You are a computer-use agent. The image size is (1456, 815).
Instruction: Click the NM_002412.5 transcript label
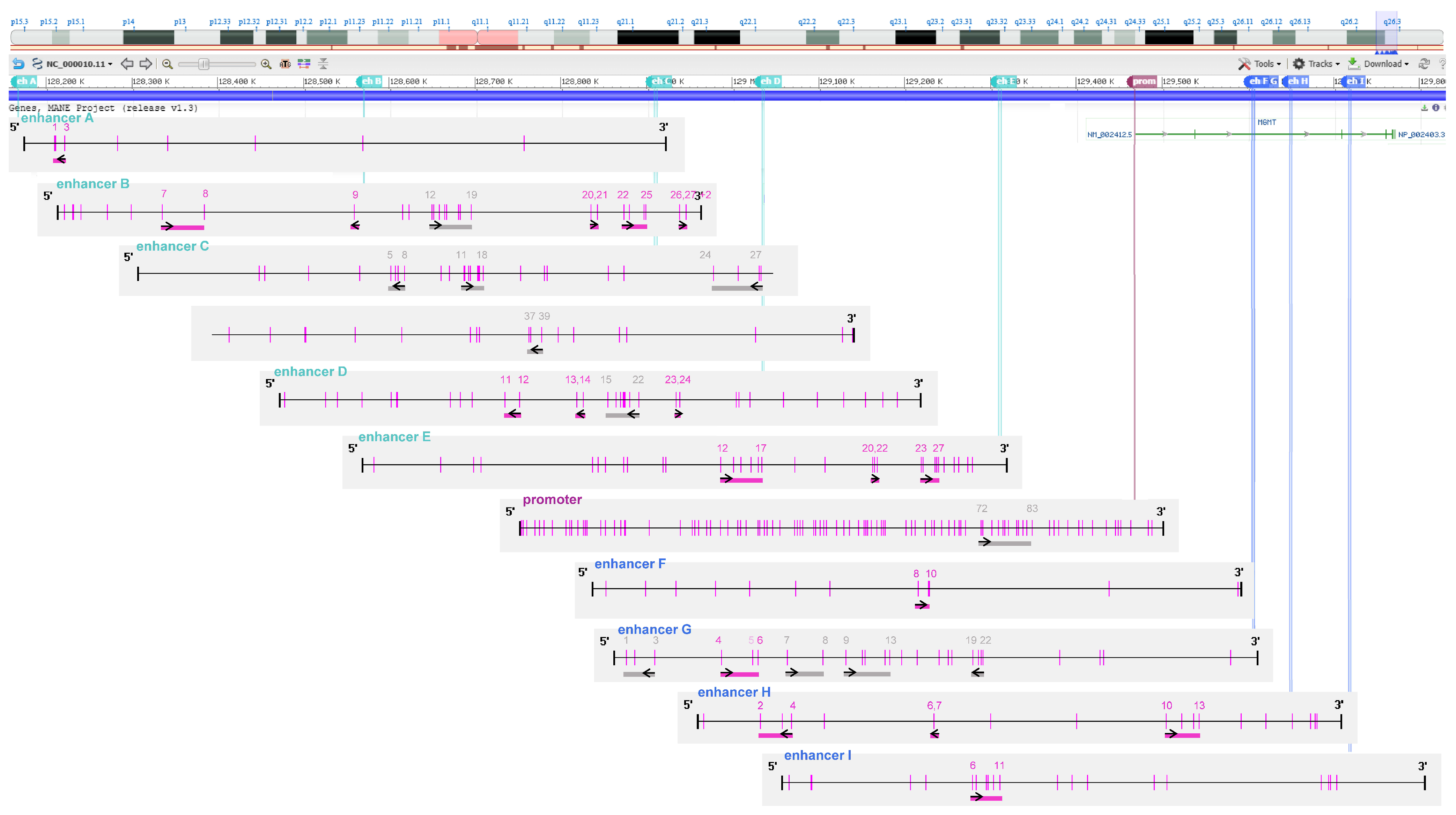coord(1109,134)
